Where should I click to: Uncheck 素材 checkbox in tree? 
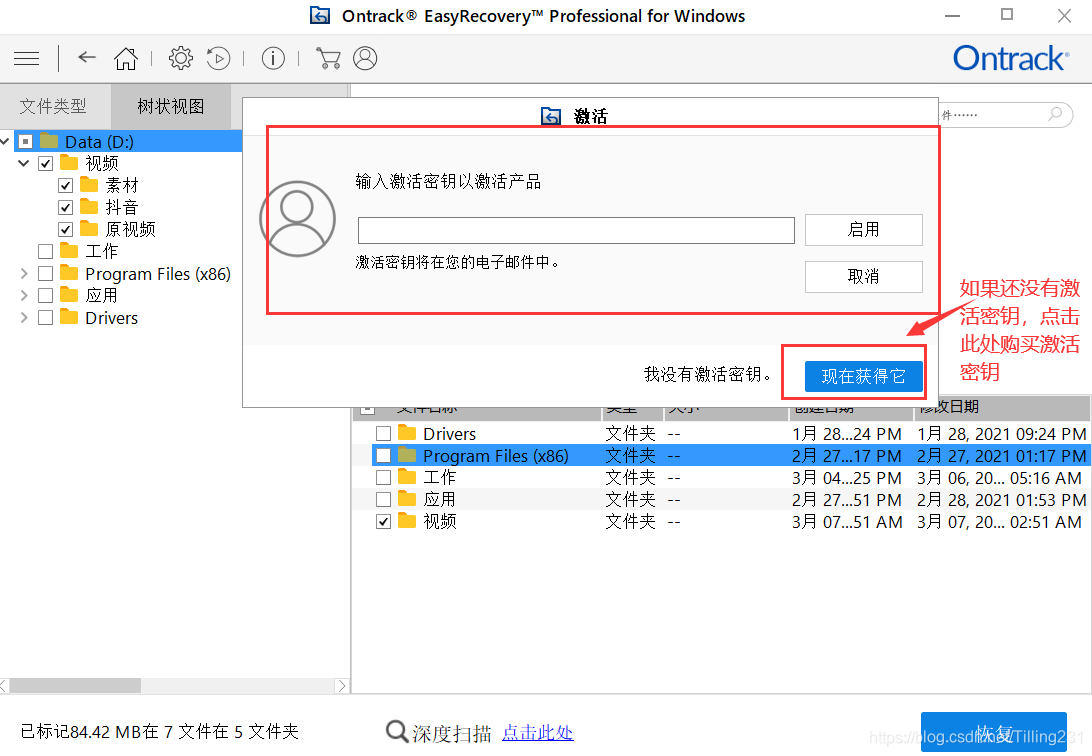click(x=65, y=186)
